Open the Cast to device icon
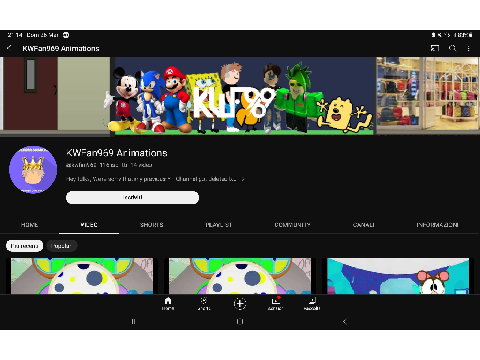 point(435,48)
